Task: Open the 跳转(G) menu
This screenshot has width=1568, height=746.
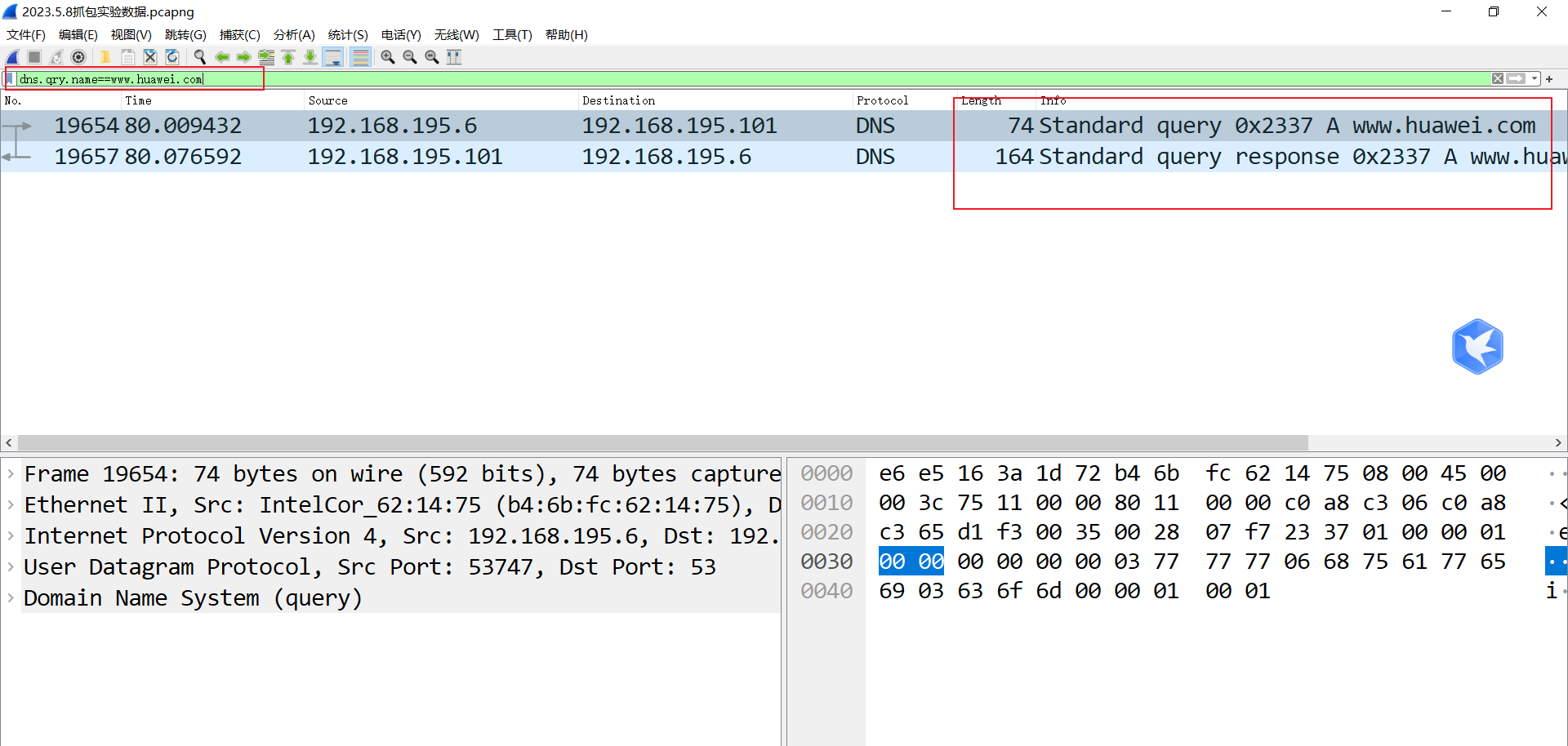Action: coord(185,35)
